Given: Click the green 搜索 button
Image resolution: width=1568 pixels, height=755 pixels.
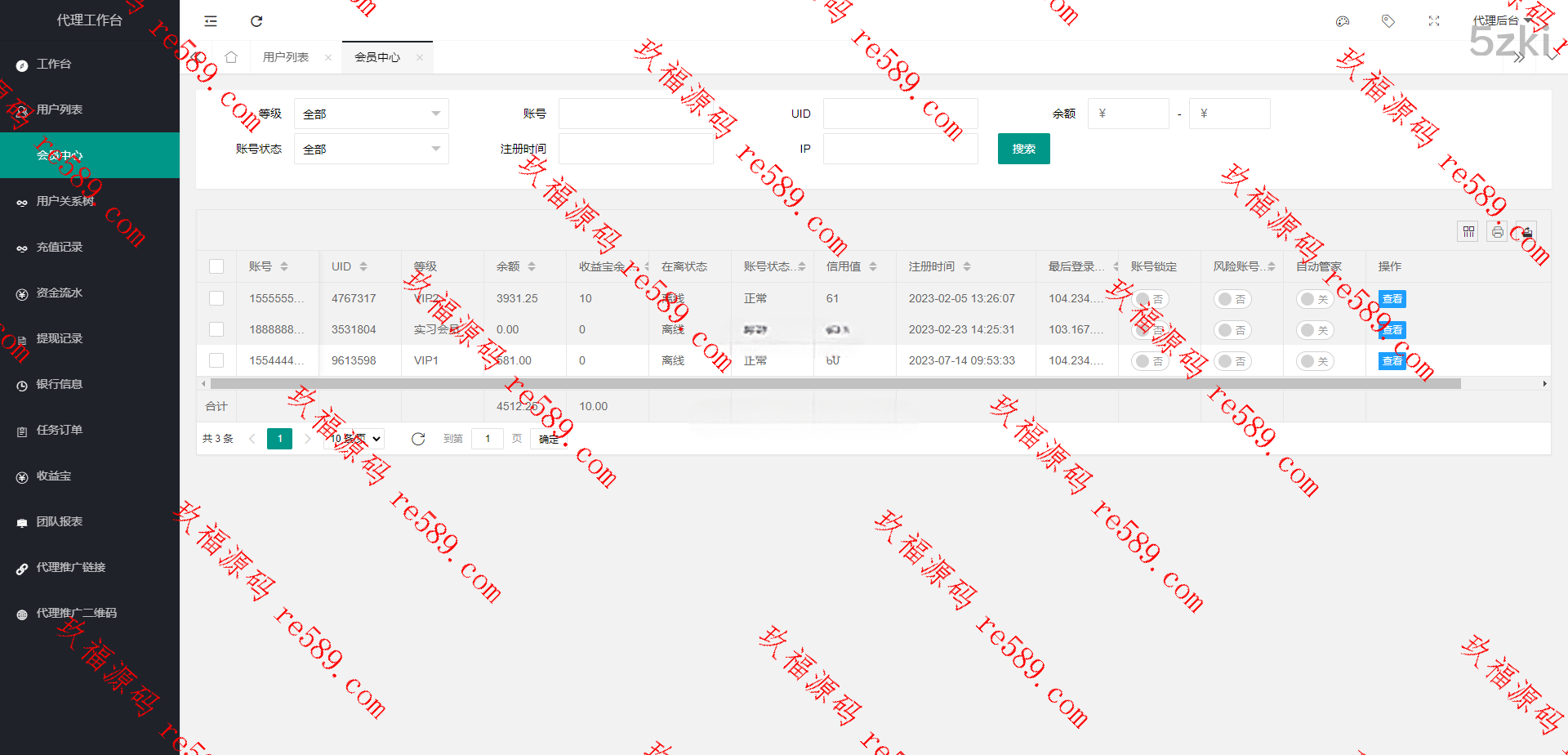Looking at the screenshot, I should [x=1023, y=149].
